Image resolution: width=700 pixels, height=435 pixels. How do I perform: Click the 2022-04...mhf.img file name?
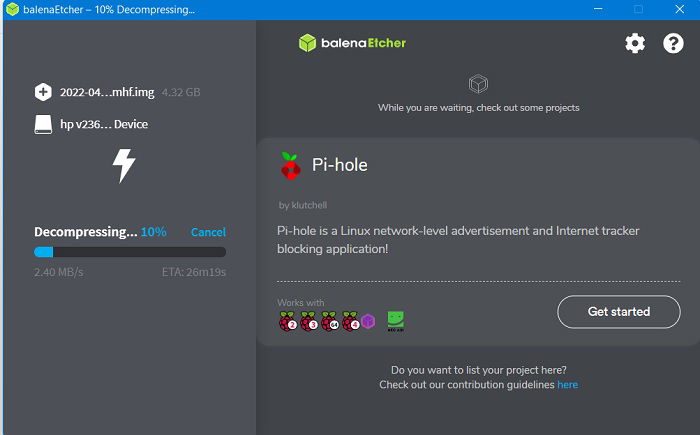(107, 92)
